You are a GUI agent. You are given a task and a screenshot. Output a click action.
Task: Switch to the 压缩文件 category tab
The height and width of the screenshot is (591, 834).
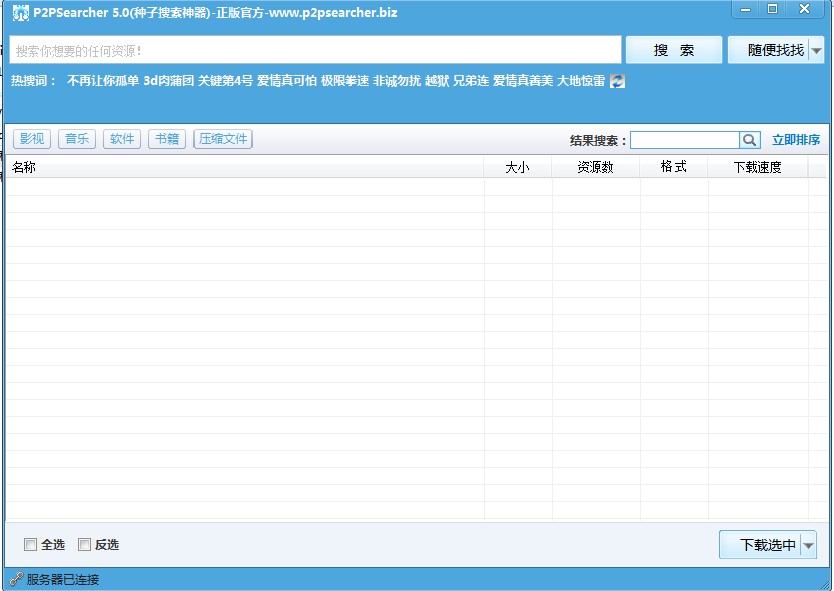coord(222,138)
